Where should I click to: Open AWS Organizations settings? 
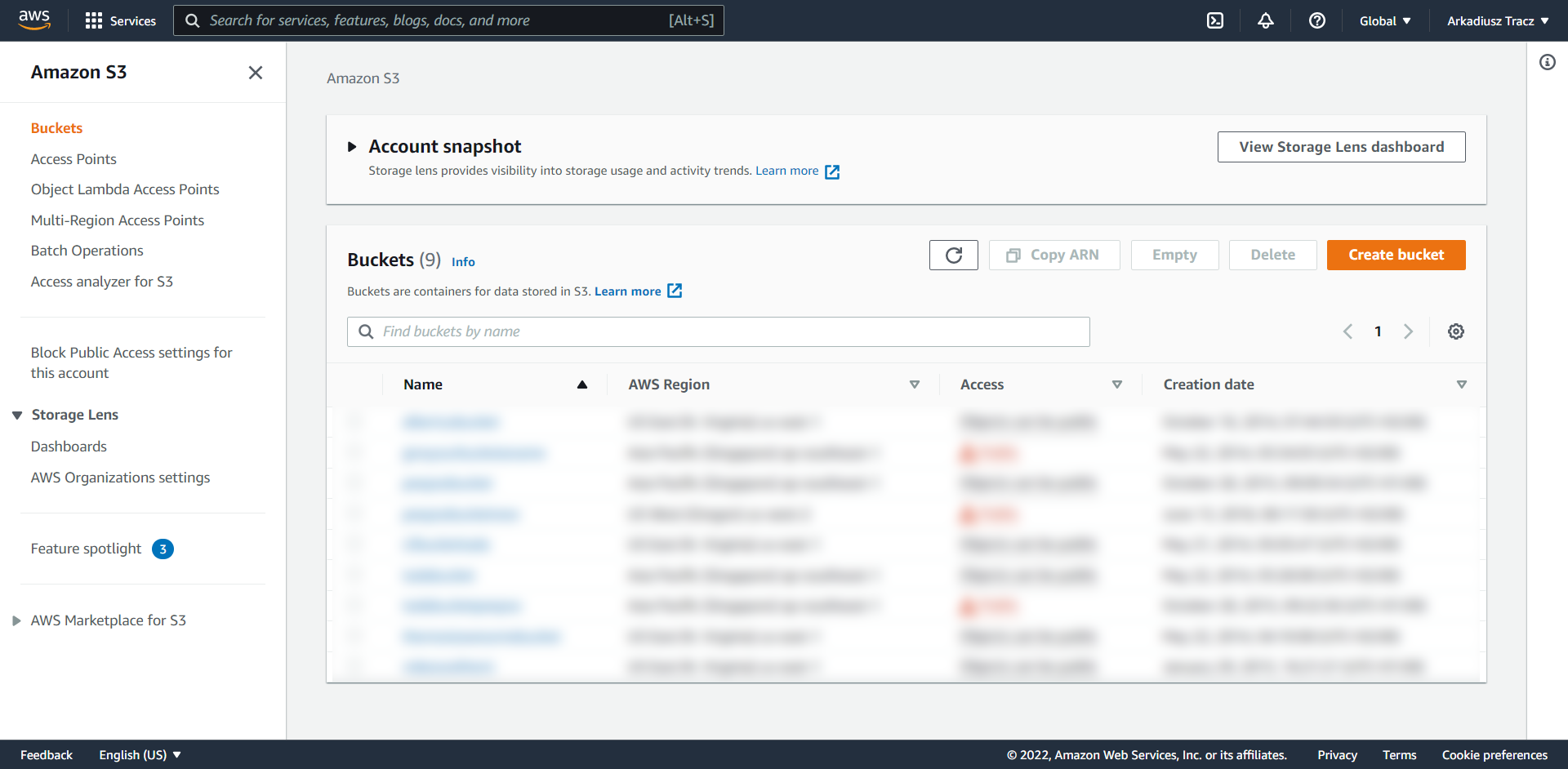click(x=120, y=478)
